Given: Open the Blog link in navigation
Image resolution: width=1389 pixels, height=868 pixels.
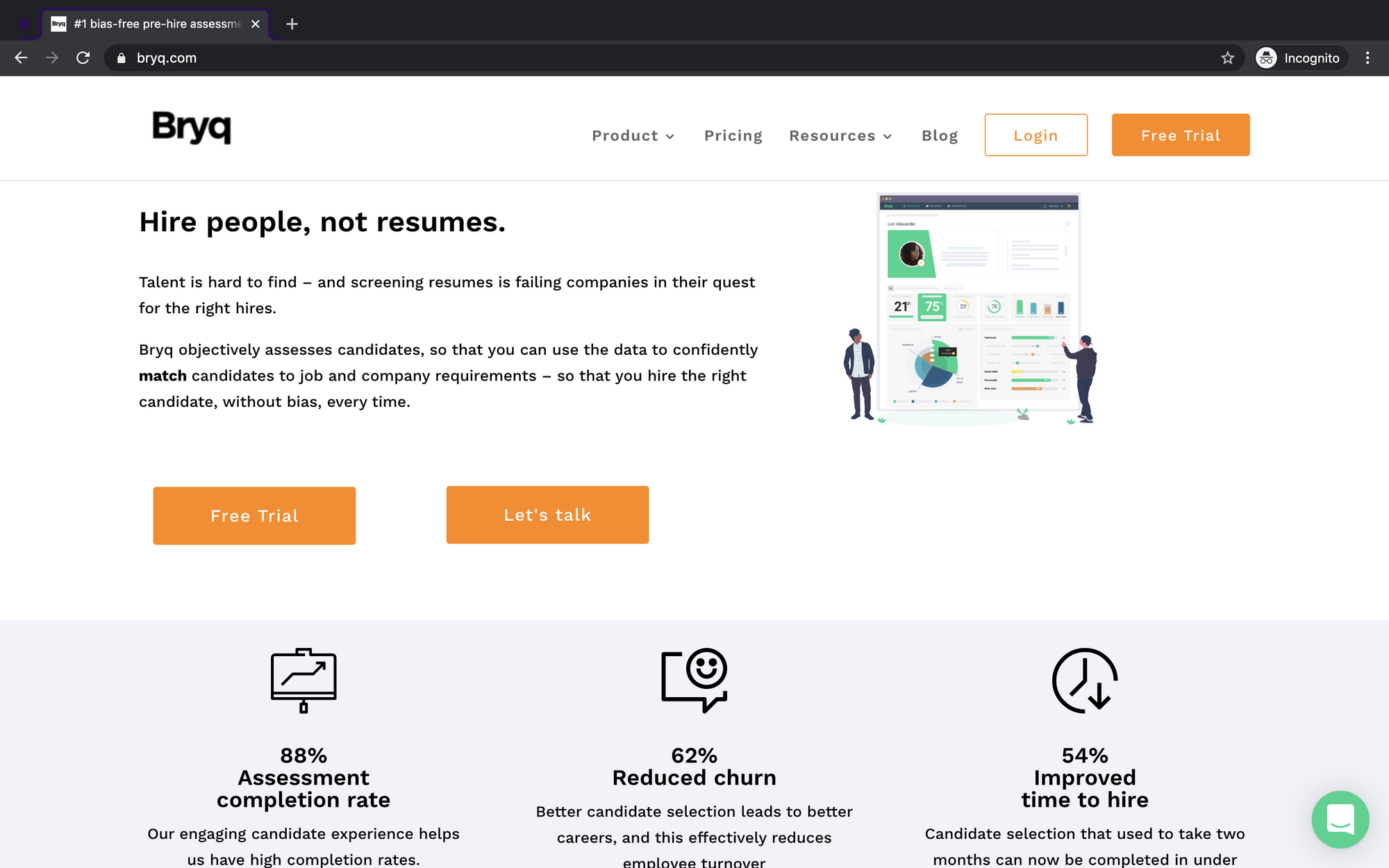Looking at the screenshot, I should click(x=940, y=135).
